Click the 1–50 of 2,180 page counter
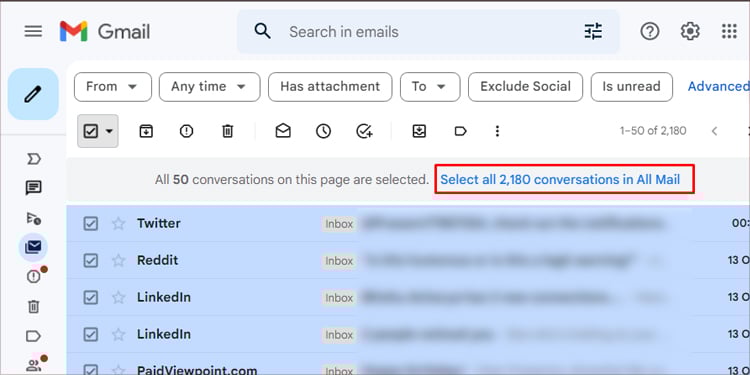This screenshot has height=375, width=750. 653,131
